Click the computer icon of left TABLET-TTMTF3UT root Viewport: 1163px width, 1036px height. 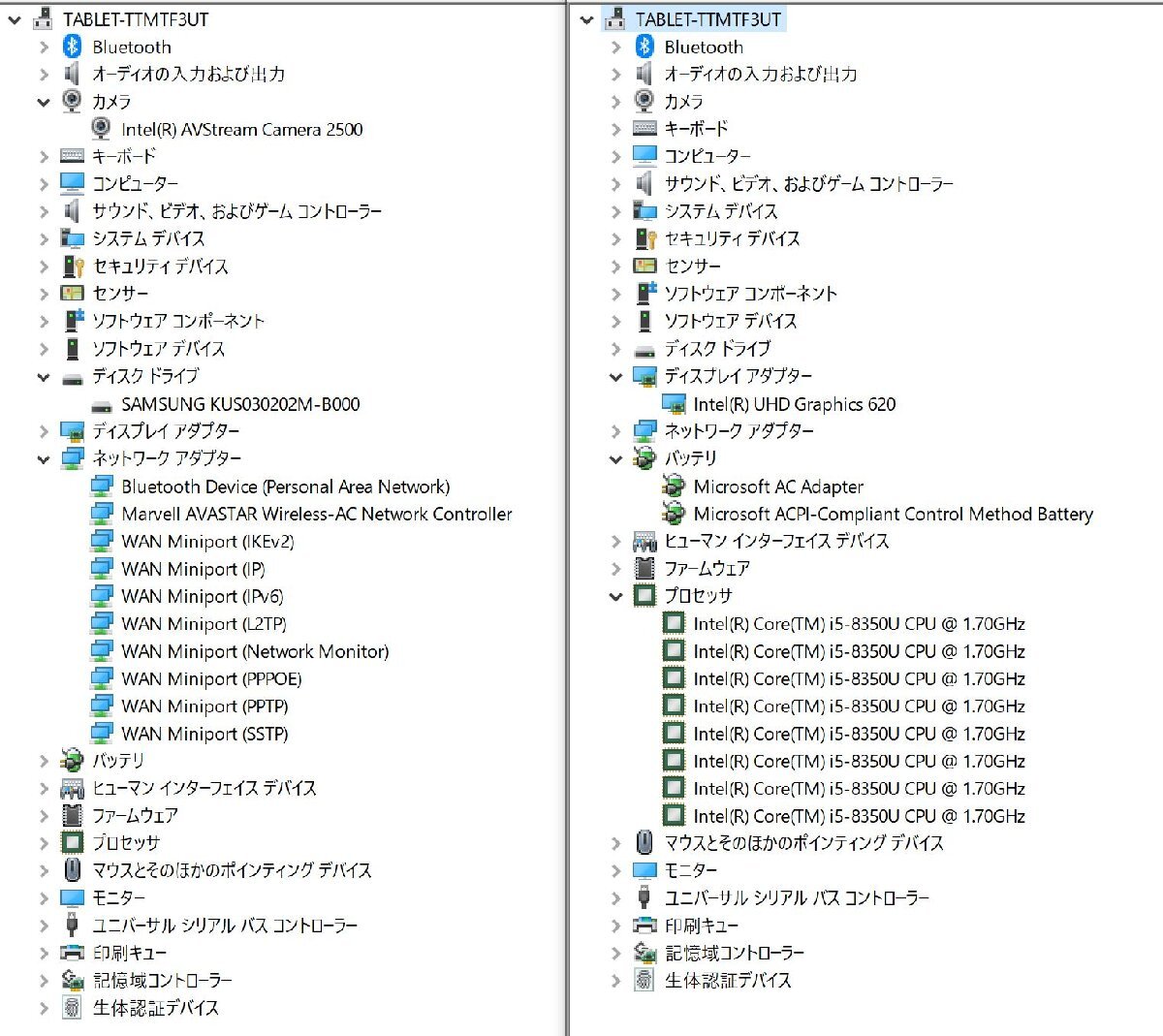coord(43,18)
